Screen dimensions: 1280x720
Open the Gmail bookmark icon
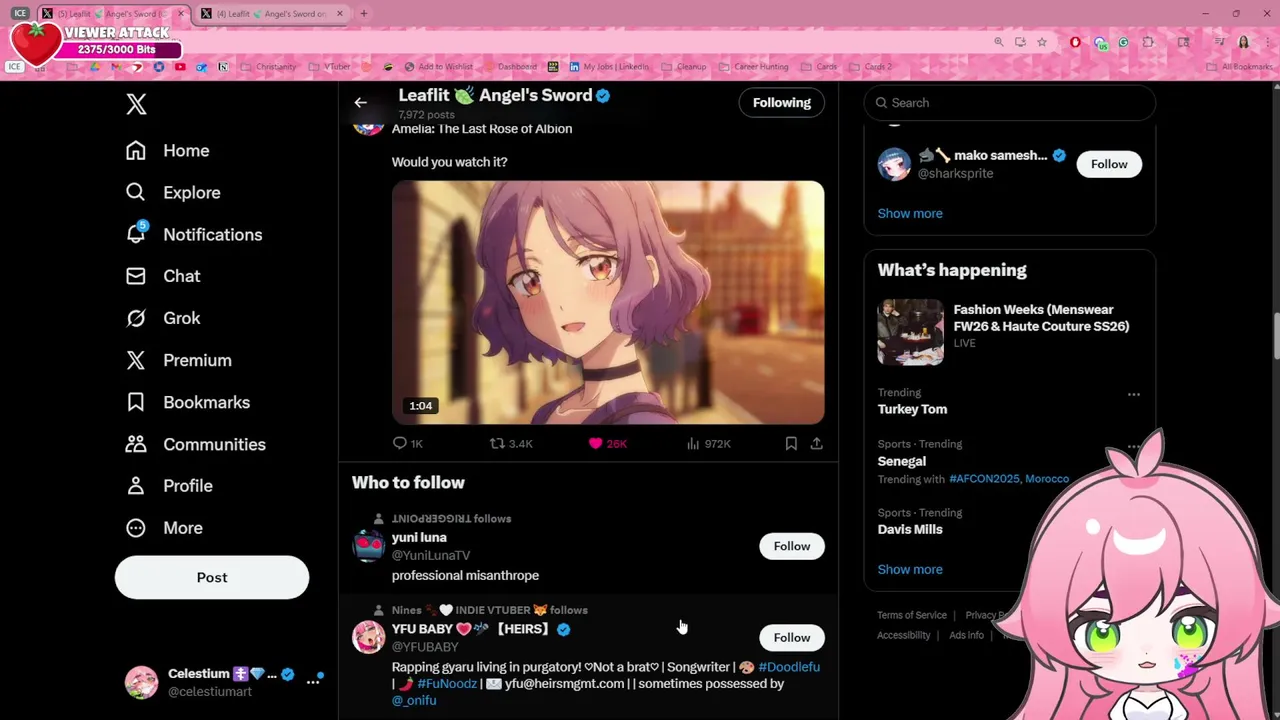(116, 67)
